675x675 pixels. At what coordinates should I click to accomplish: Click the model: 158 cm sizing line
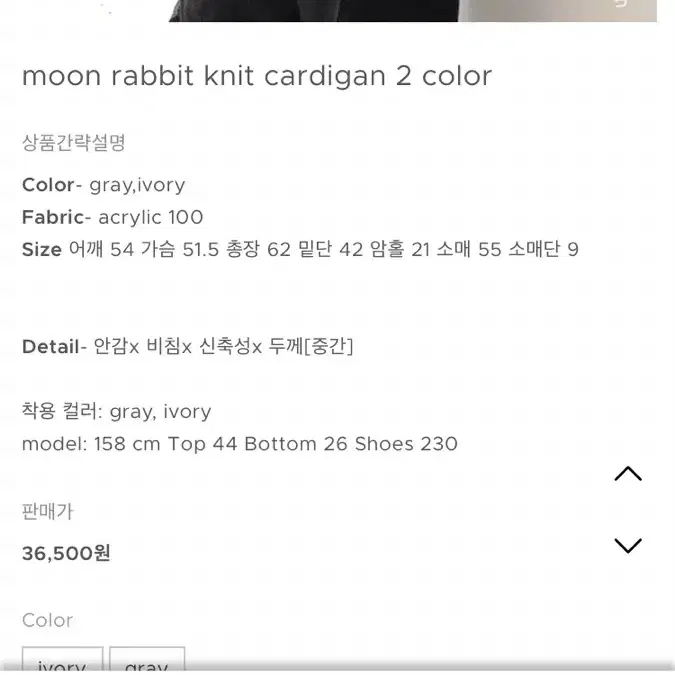(x=240, y=444)
